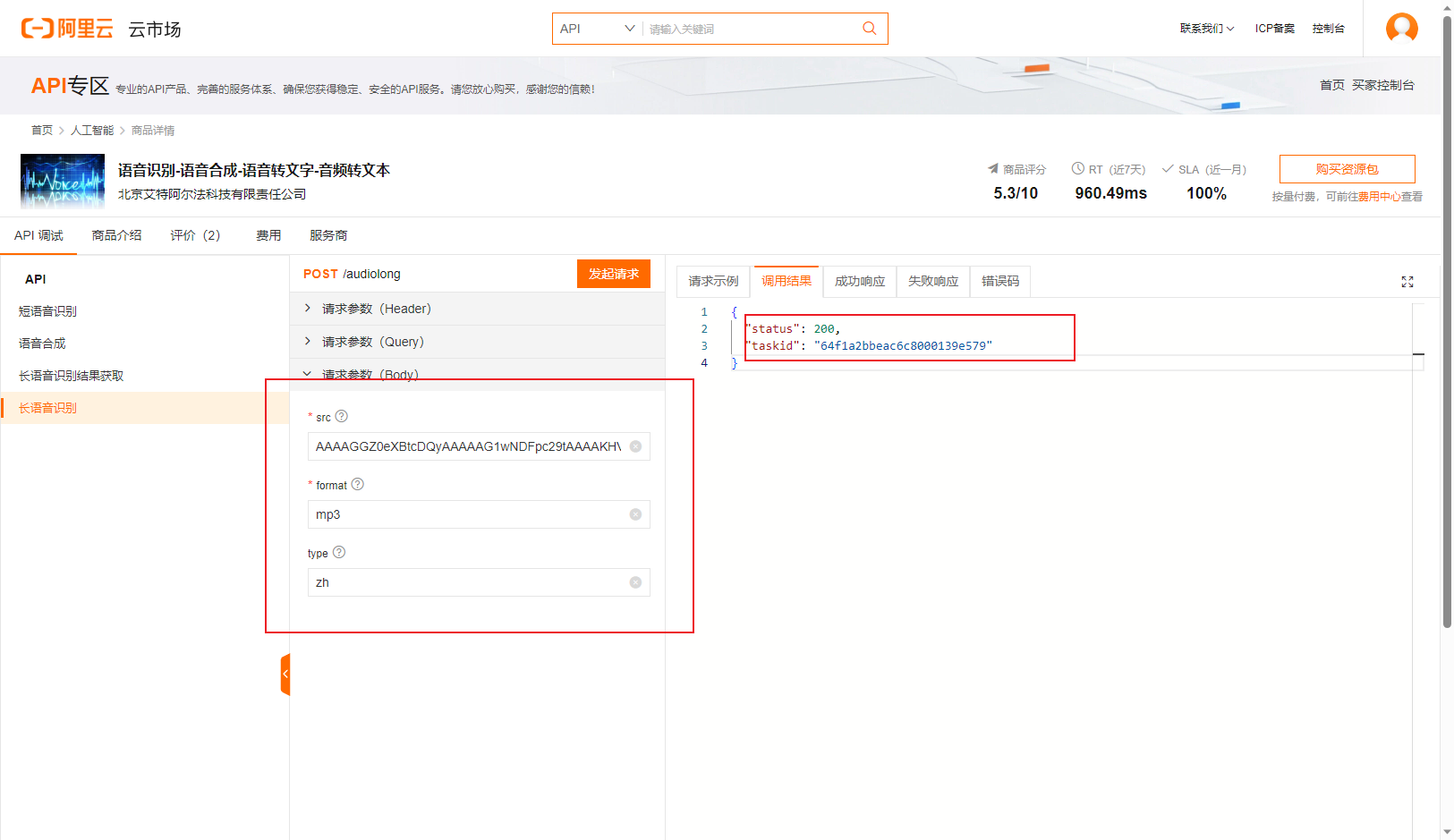Click the product thumbnail image

click(63, 182)
